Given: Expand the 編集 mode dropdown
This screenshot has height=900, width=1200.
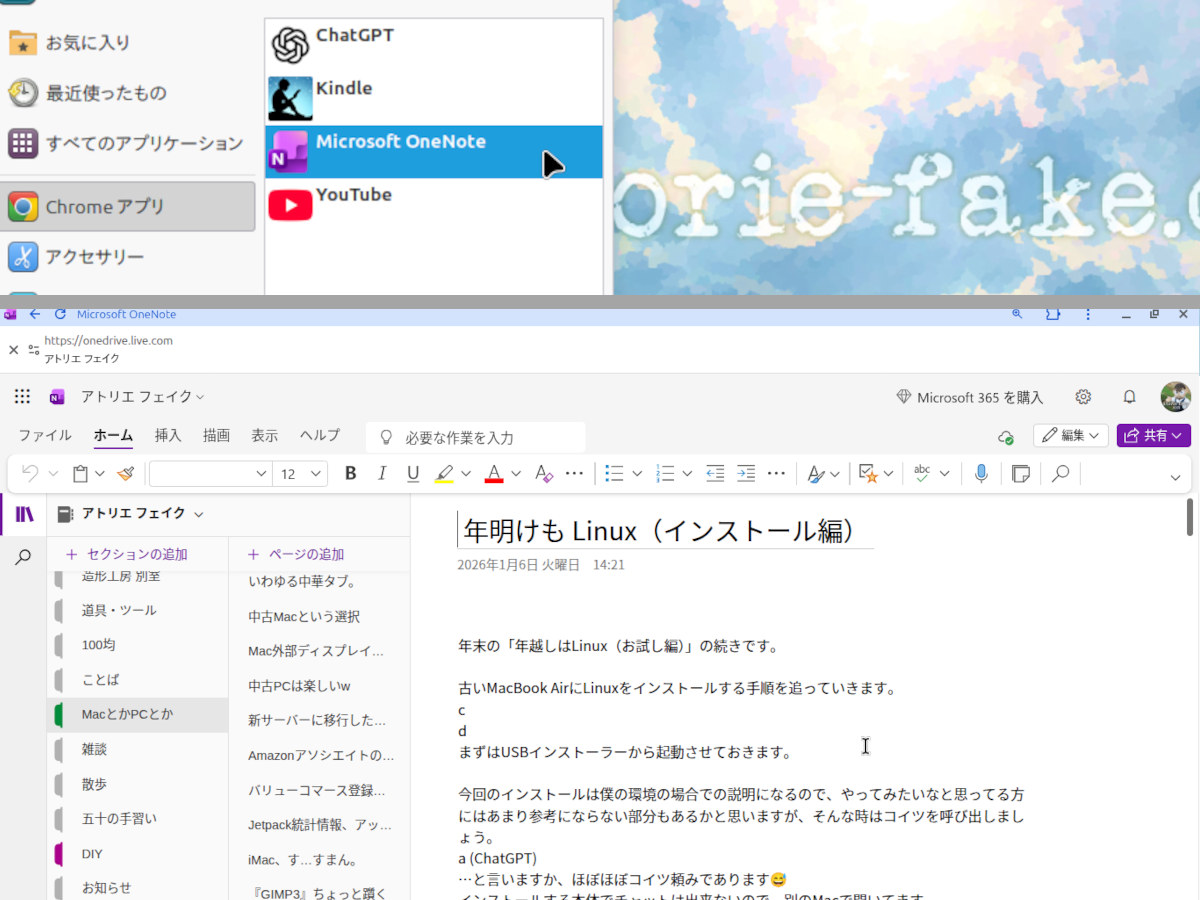Looking at the screenshot, I should click(1071, 436).
